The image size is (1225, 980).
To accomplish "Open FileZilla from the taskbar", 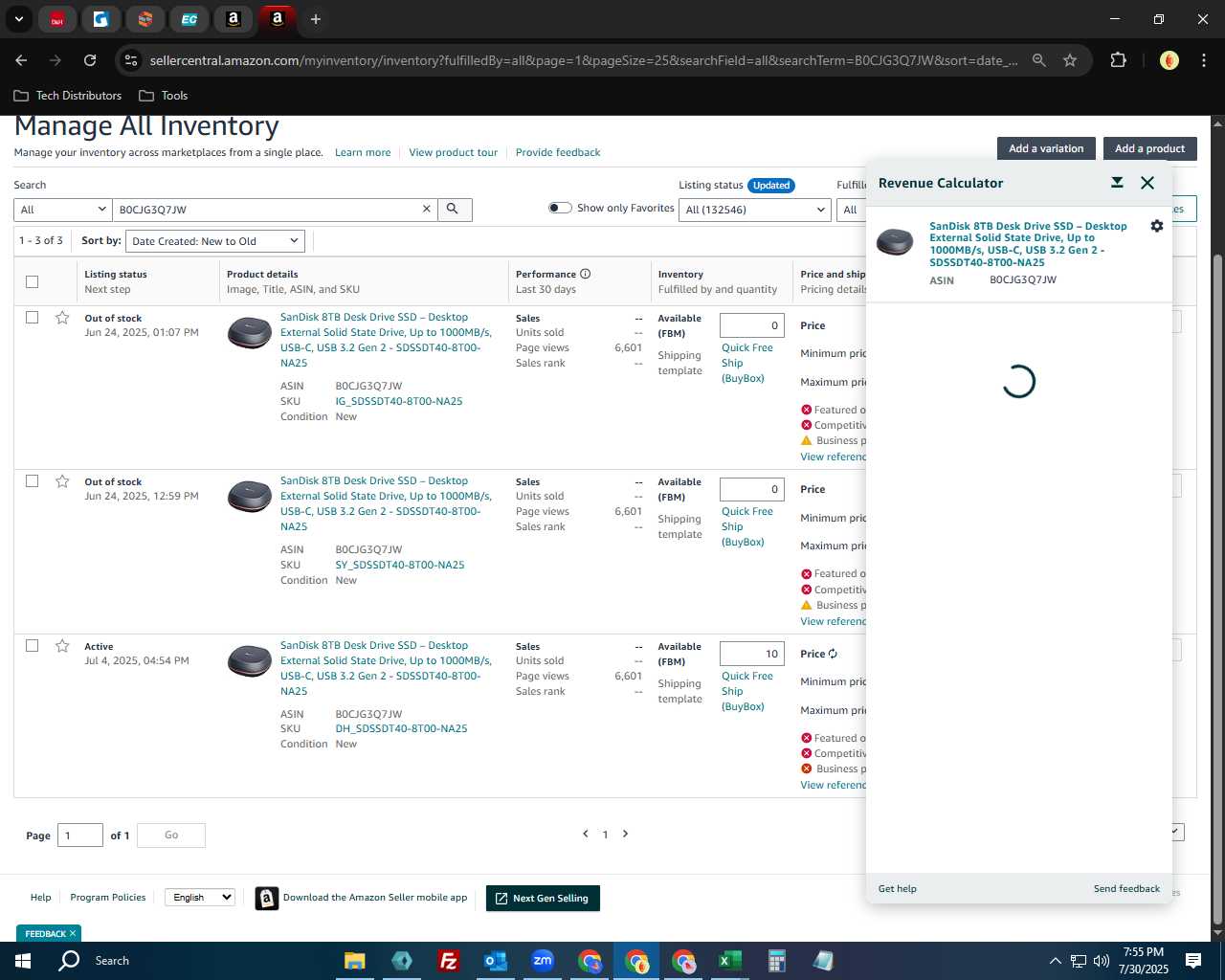I will pyautogui.click(x=448, y=961).
